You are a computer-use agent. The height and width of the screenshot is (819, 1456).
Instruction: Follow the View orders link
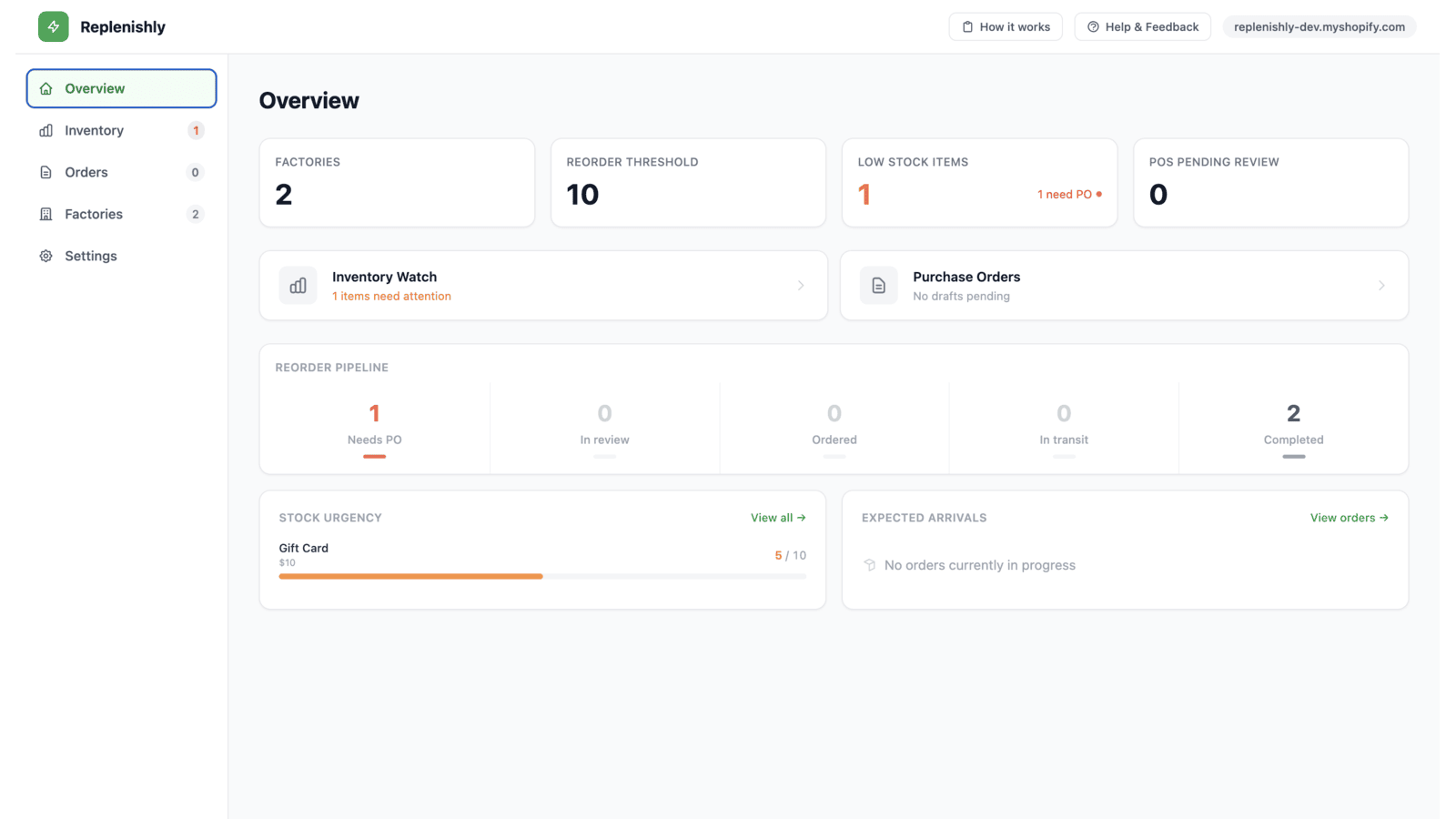tap(1350, 518)
